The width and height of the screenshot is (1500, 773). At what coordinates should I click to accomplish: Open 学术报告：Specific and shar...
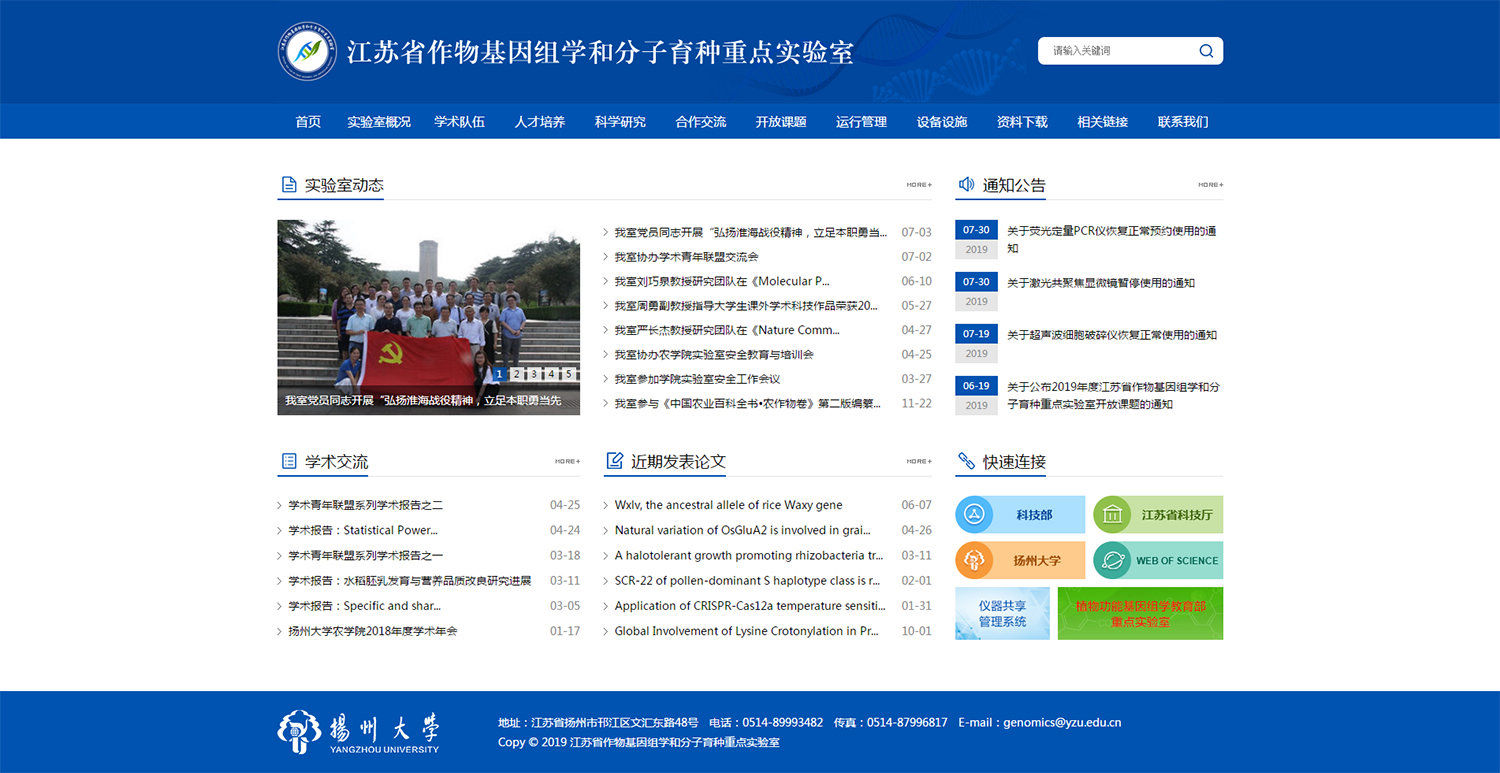tap(364, 605)
